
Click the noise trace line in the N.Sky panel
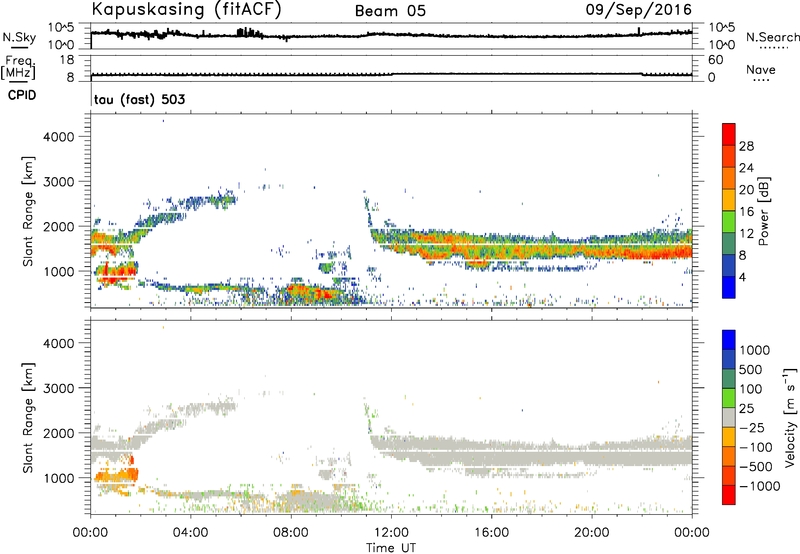click(391, 35)
